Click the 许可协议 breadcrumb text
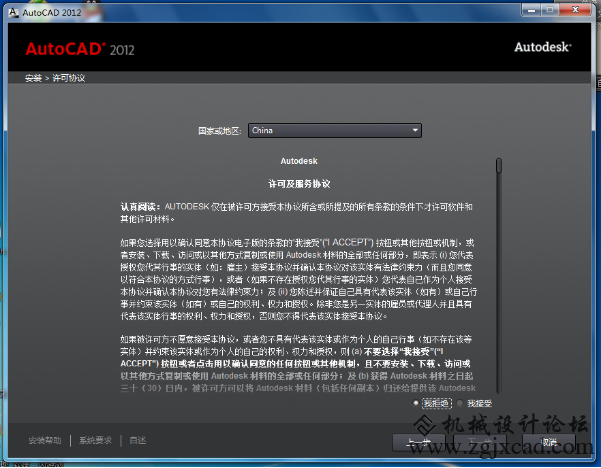Screen dimensions: 601x468 point(69,78)
